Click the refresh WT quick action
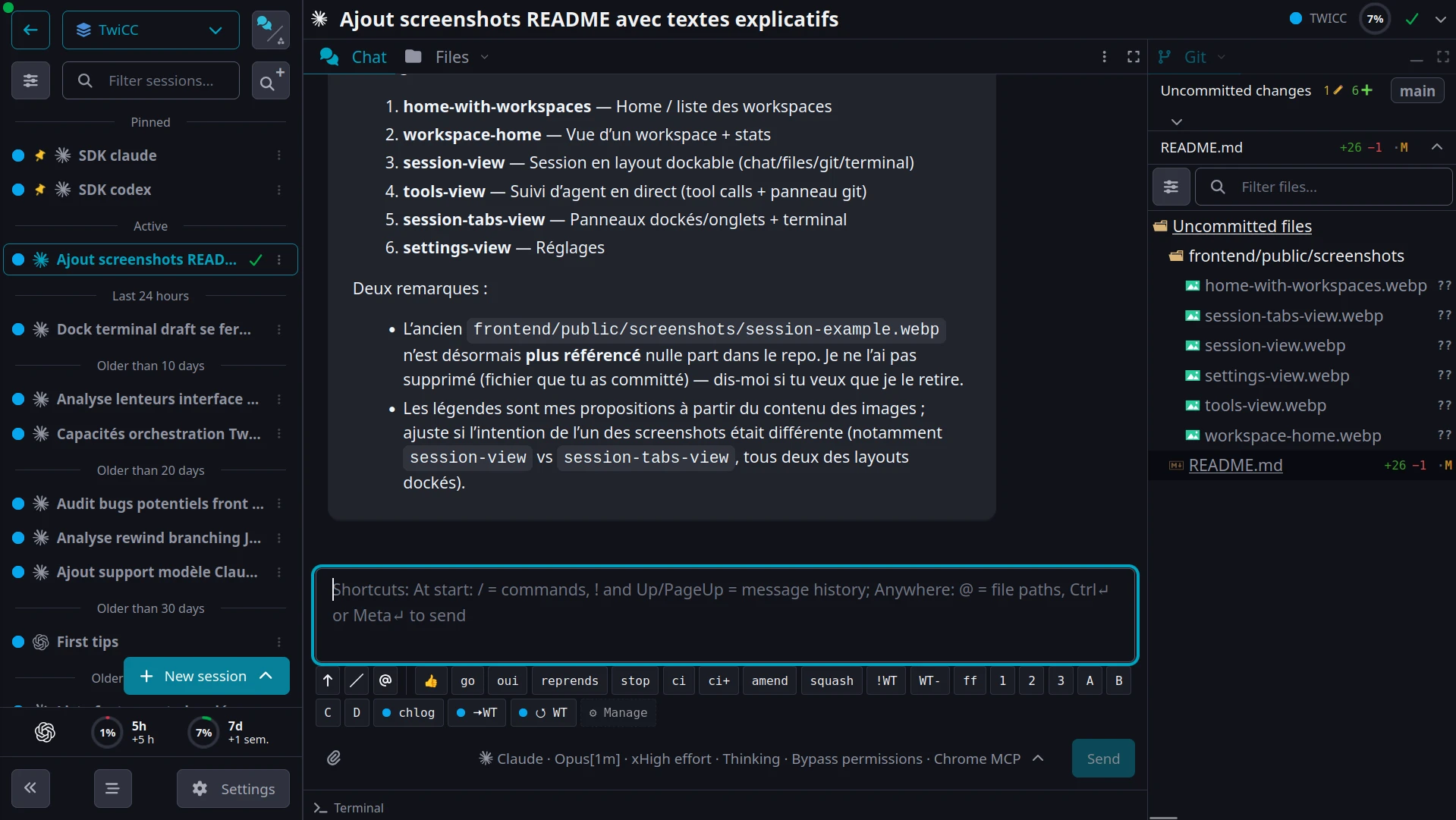 543,712
